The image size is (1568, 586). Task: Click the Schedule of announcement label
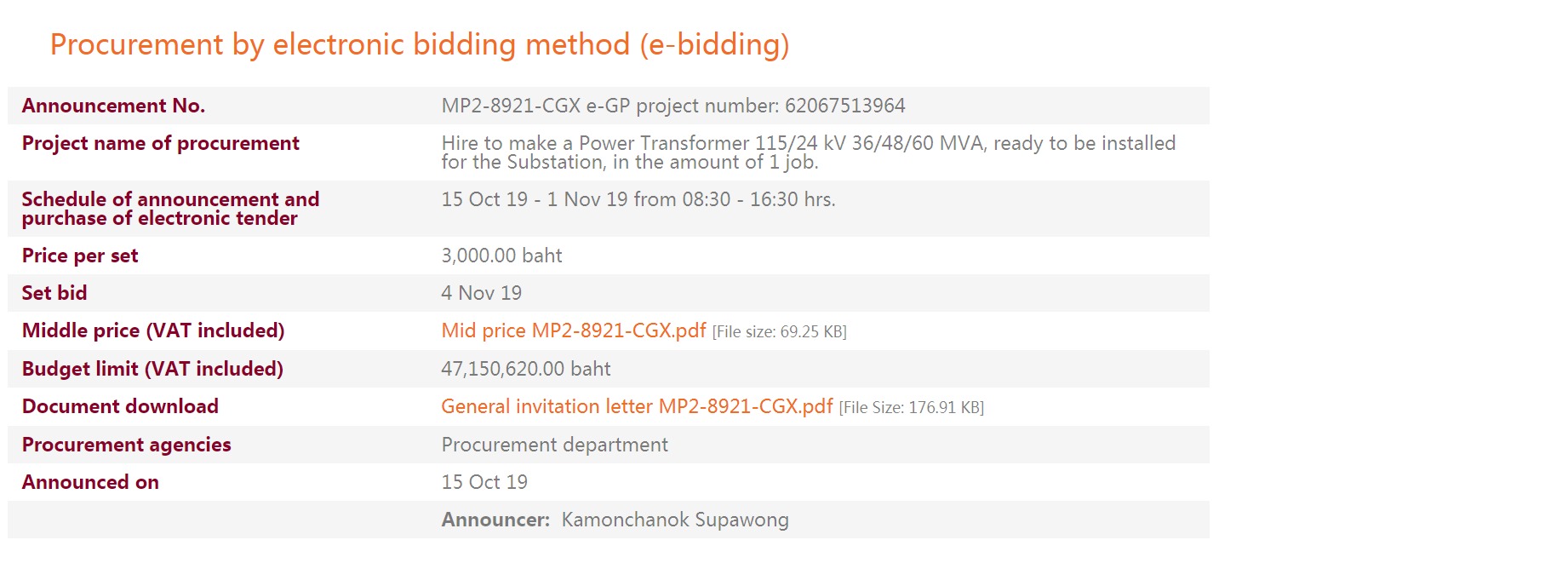[170, 209]
